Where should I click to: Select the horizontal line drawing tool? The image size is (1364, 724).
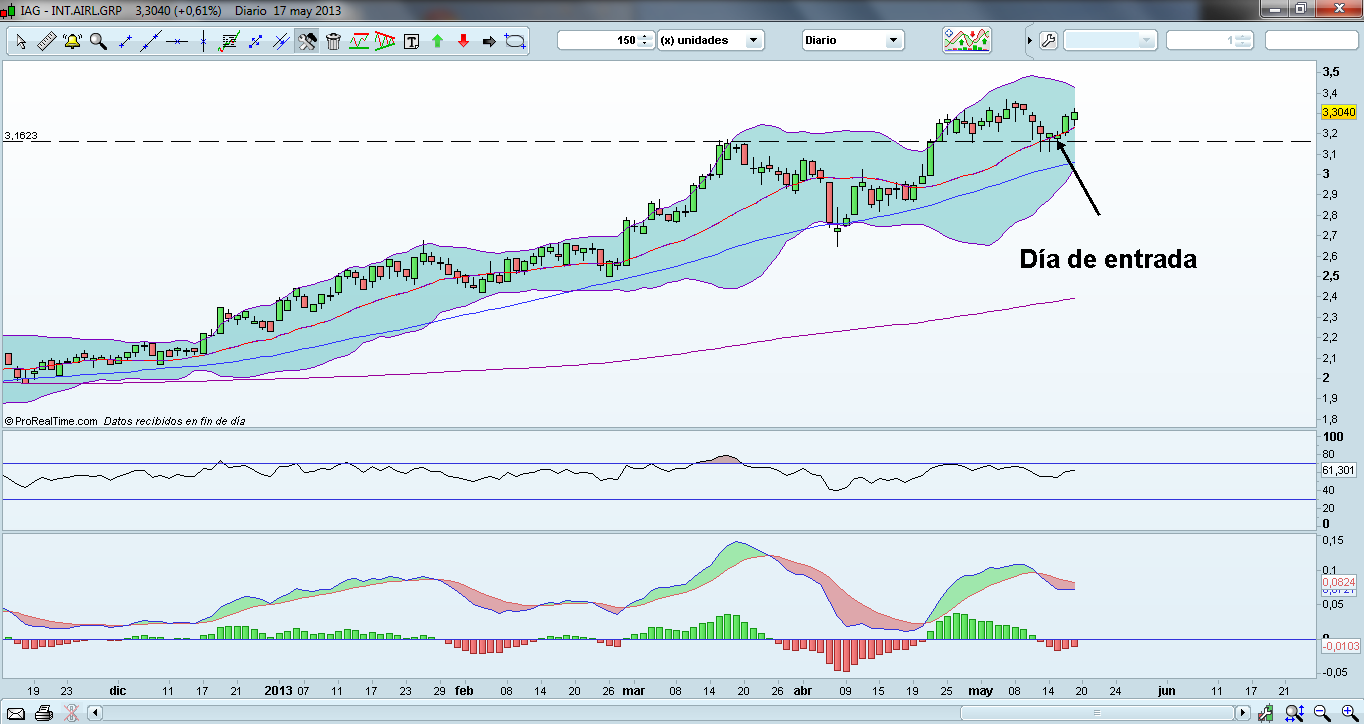point(177,41)
